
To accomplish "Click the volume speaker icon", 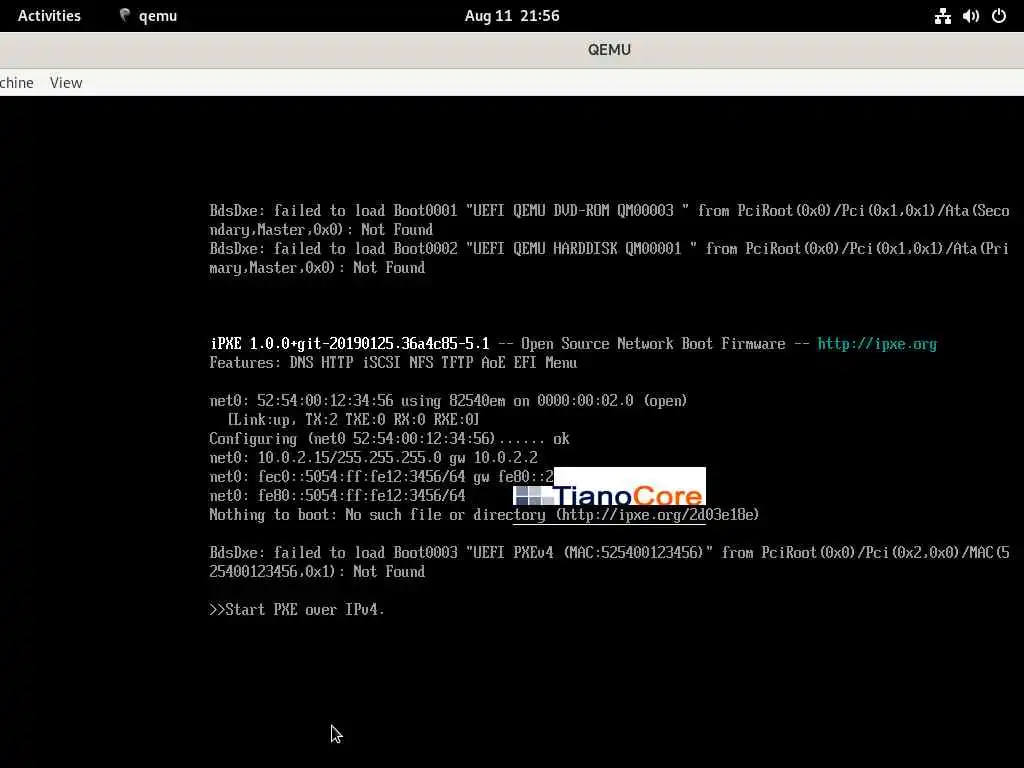I will (971, 16).
